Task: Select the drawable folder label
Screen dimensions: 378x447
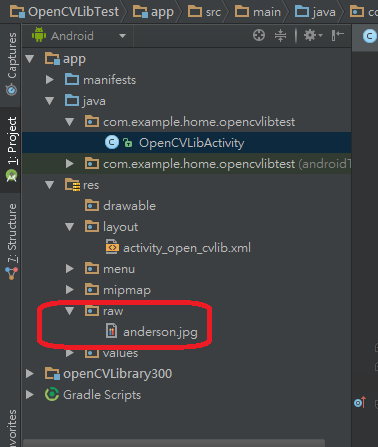Action: point(129,206)
